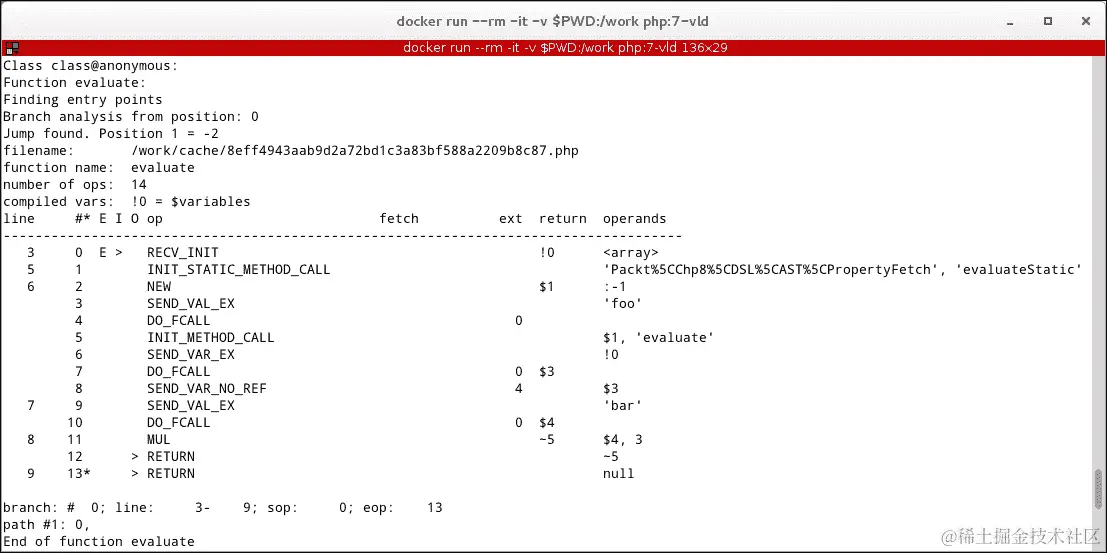Click the DO_FCALL opcode returning $3

pos(179,371)
